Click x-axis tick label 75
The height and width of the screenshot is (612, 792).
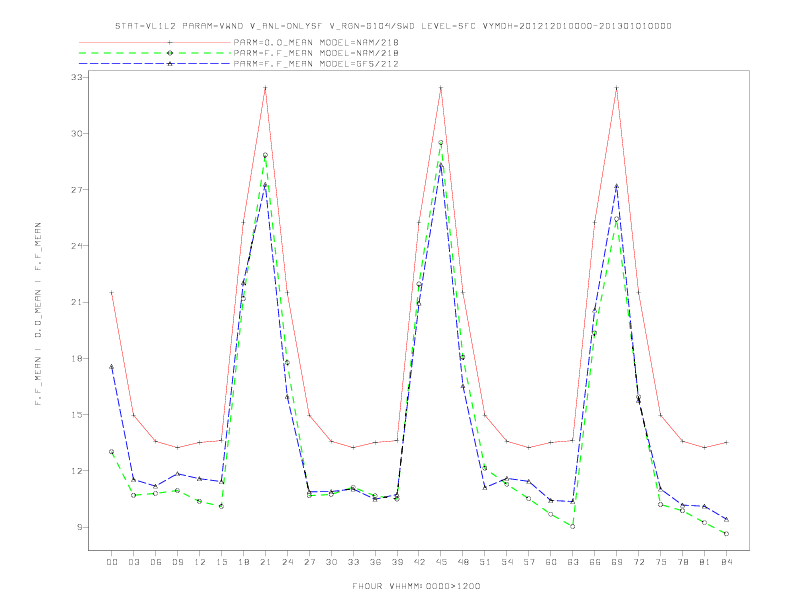coord(661,562)
